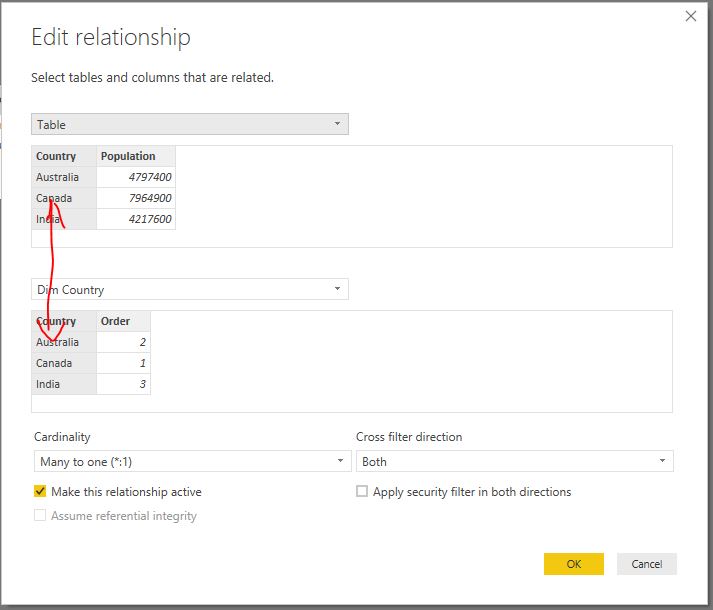
Task: Click the 7964900 population cell
Action: (x=136, y=198)
